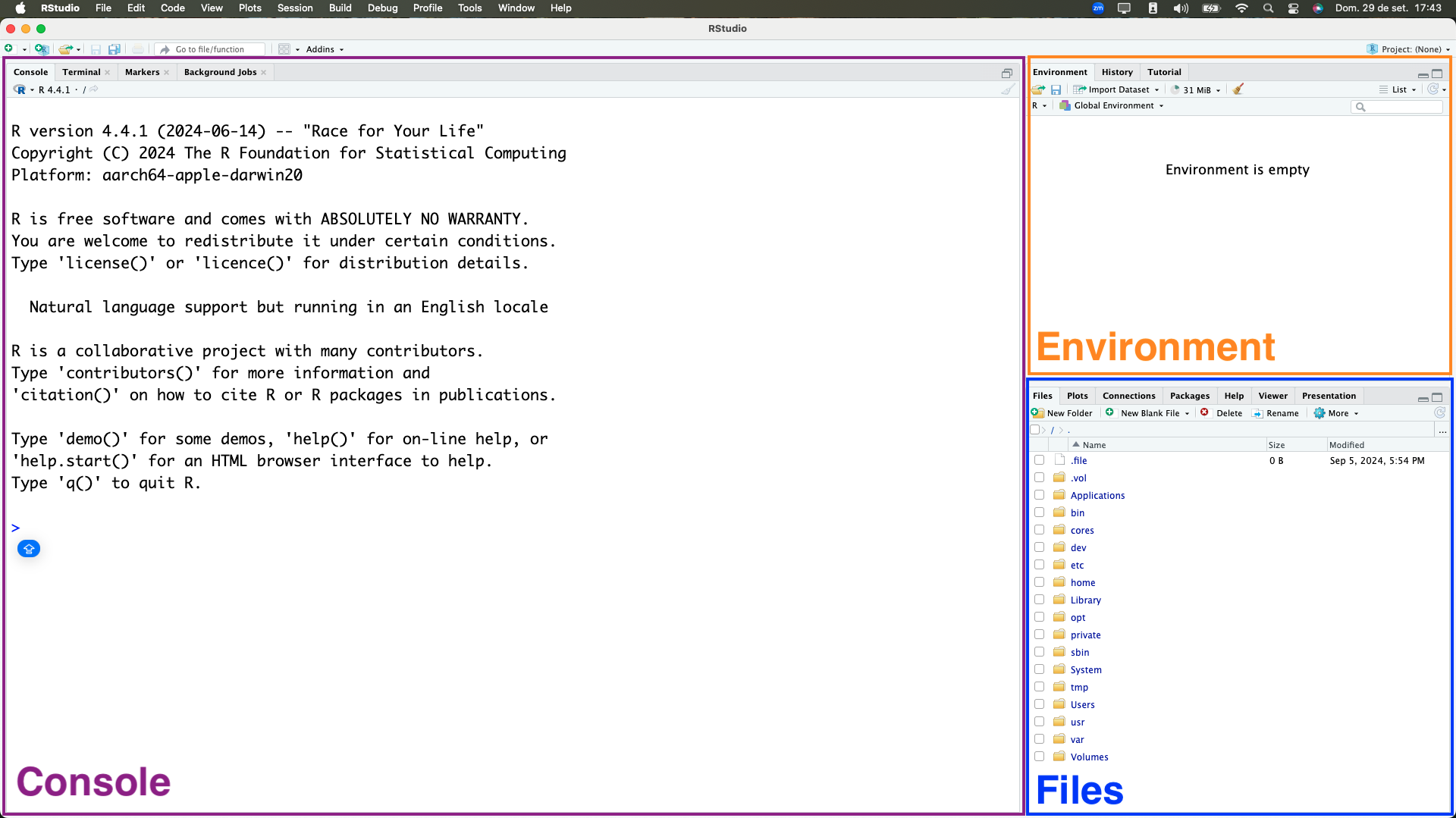Open the List view dropdown
Image resolution: width=1456 pixels, height=818 pixels.
pos(1398,89)
